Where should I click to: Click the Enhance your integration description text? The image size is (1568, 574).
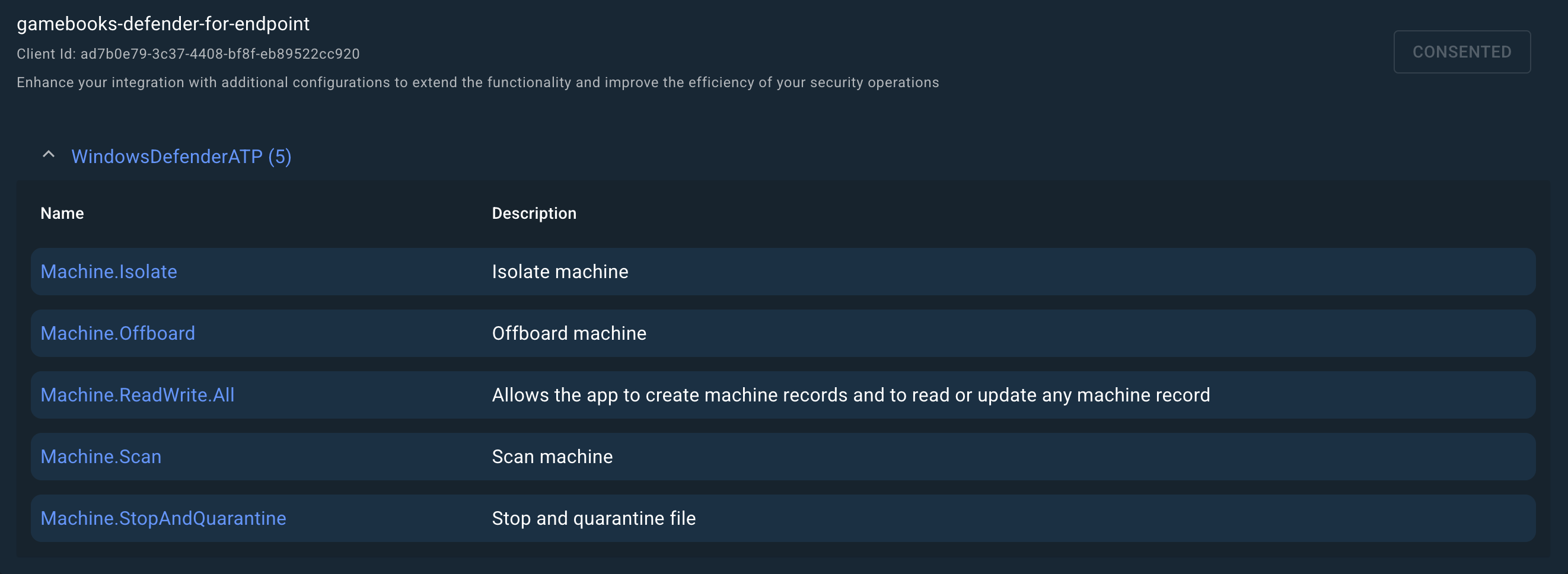[478, 82]
